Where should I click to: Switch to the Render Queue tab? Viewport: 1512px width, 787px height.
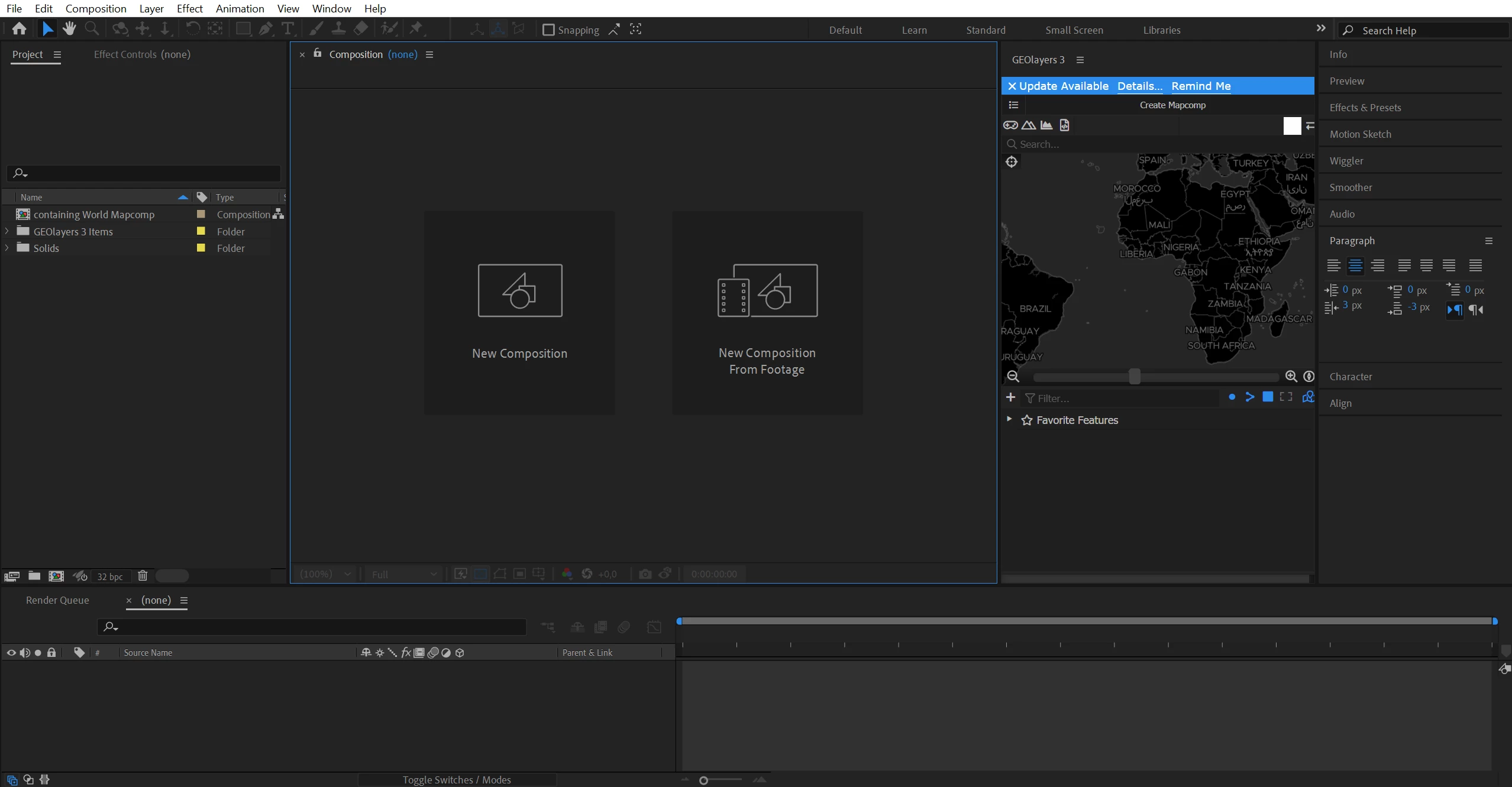[57, 600]
